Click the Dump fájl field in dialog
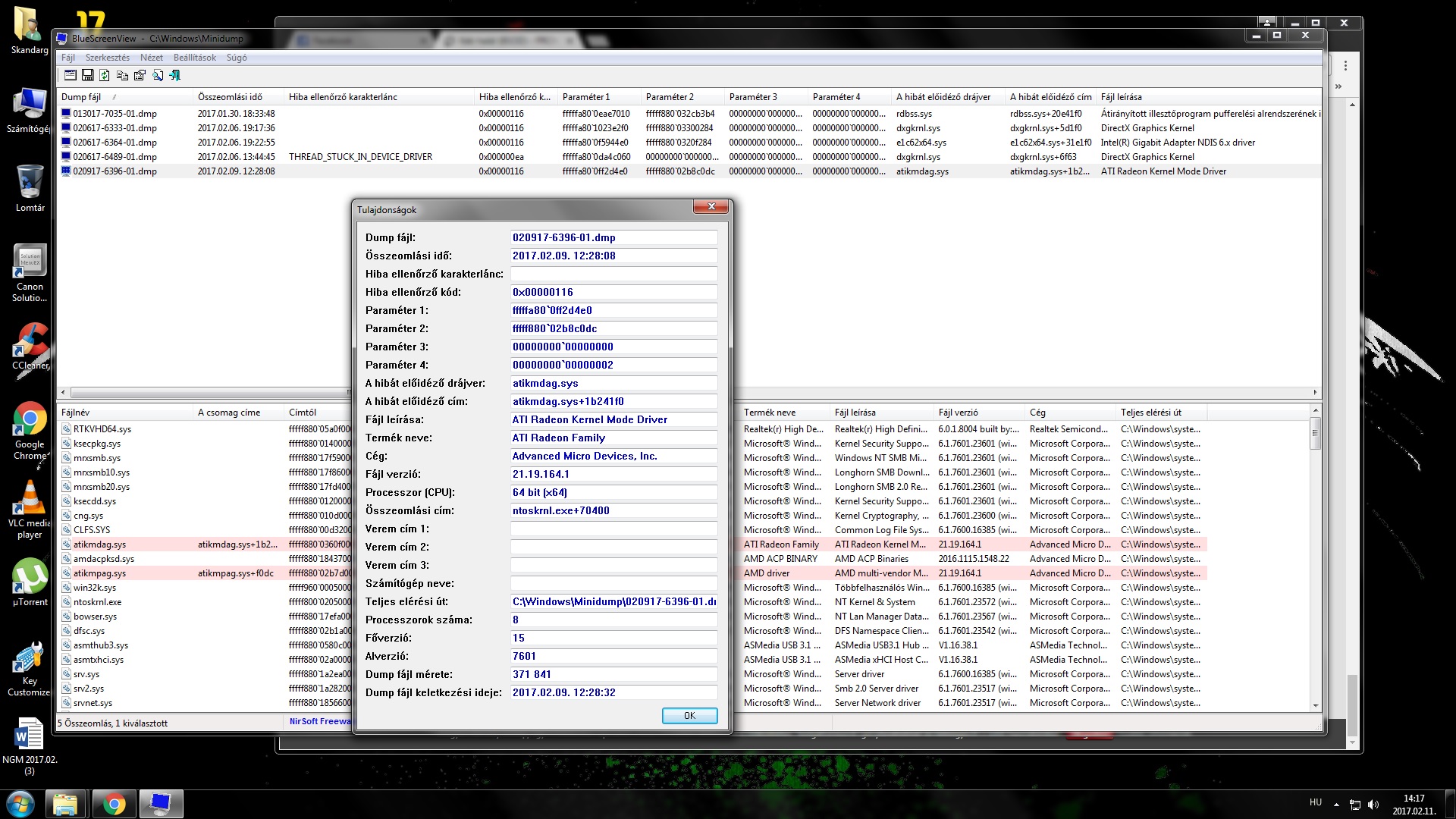Viewport: 1456px width, 819px height. [x=614, y=237]
